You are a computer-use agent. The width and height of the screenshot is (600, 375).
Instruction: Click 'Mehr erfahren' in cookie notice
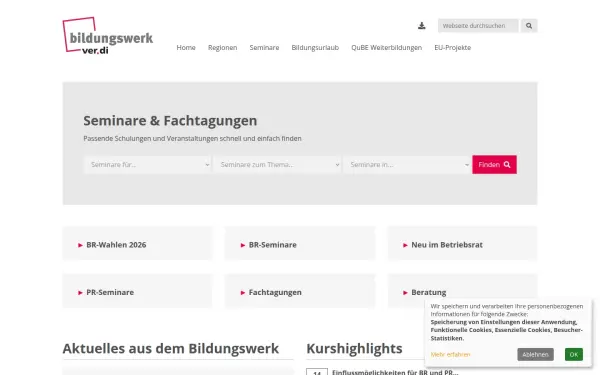(x=450, y=355)
